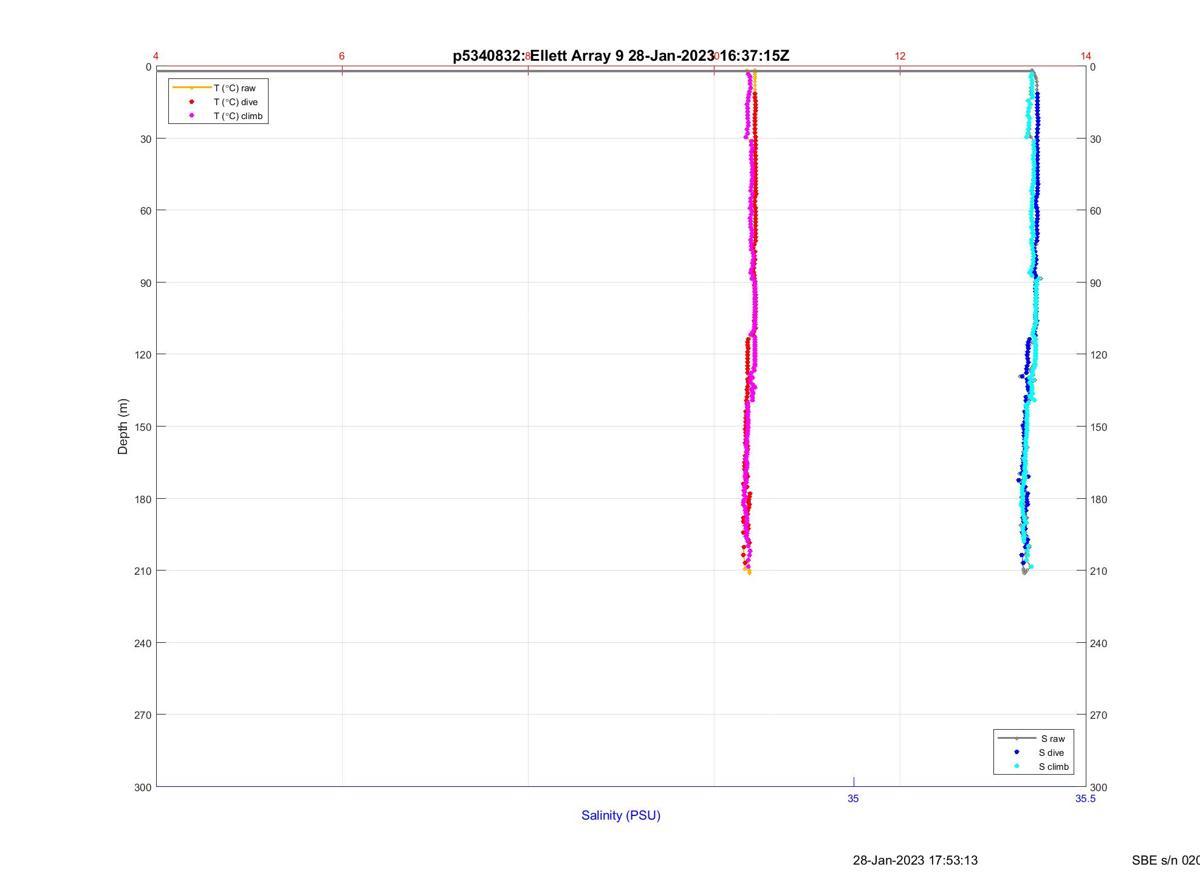Click left depth axis tick label 150
Screen dimensions: 1200x885
(142, 427)
